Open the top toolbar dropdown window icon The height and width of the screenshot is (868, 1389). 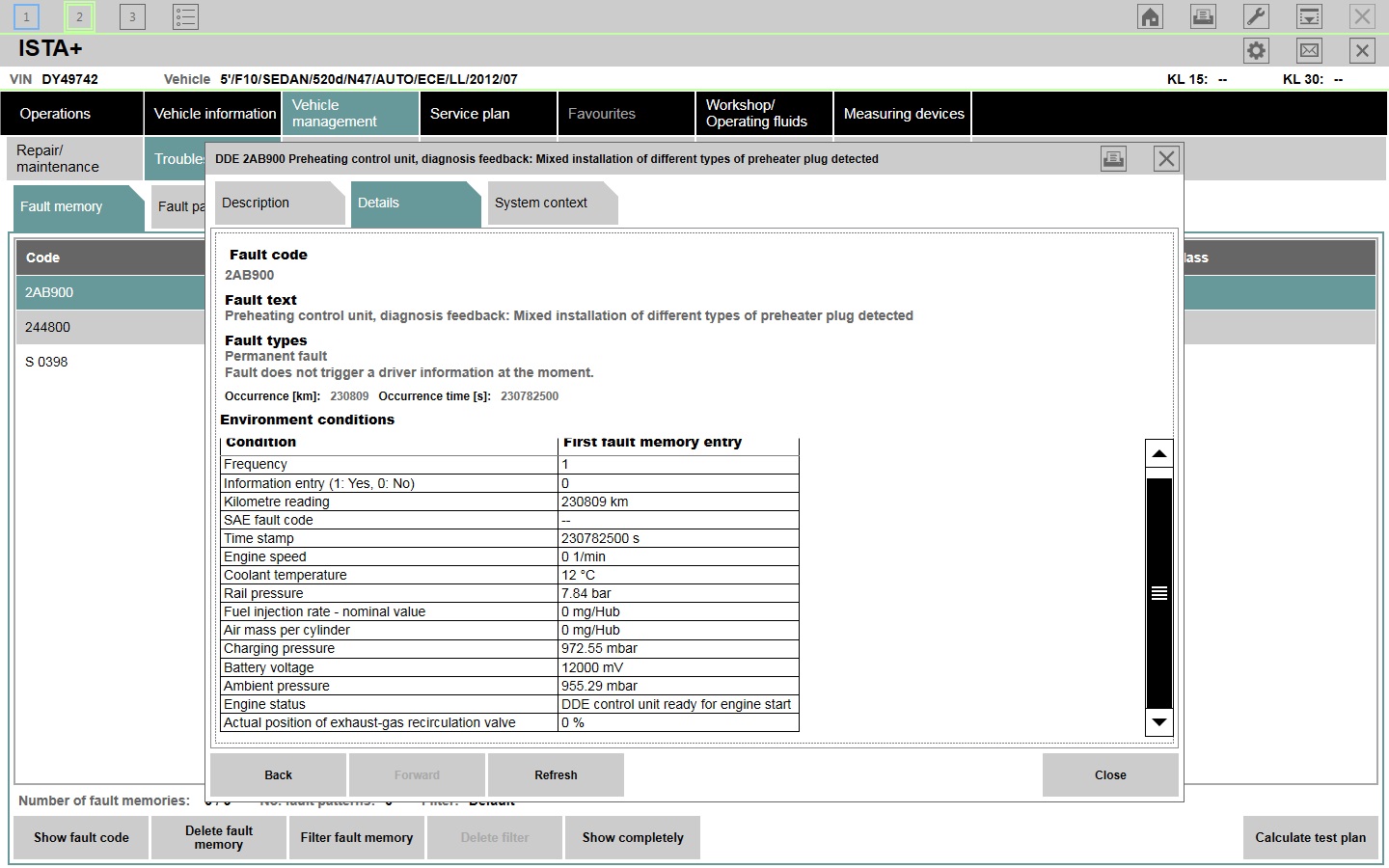(1309, 16)
